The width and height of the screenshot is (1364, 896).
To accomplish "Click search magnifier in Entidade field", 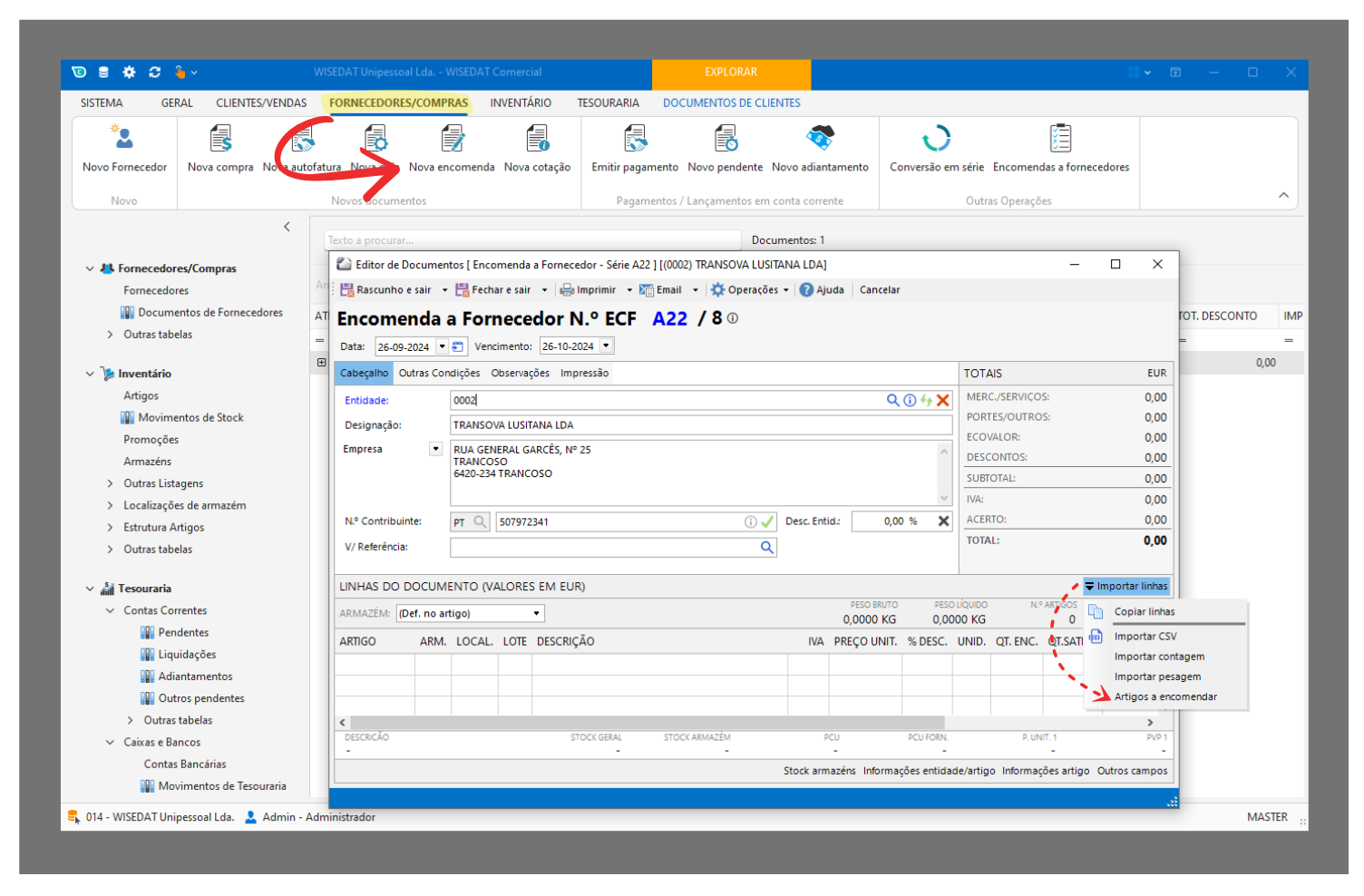I will click(892, 400).
